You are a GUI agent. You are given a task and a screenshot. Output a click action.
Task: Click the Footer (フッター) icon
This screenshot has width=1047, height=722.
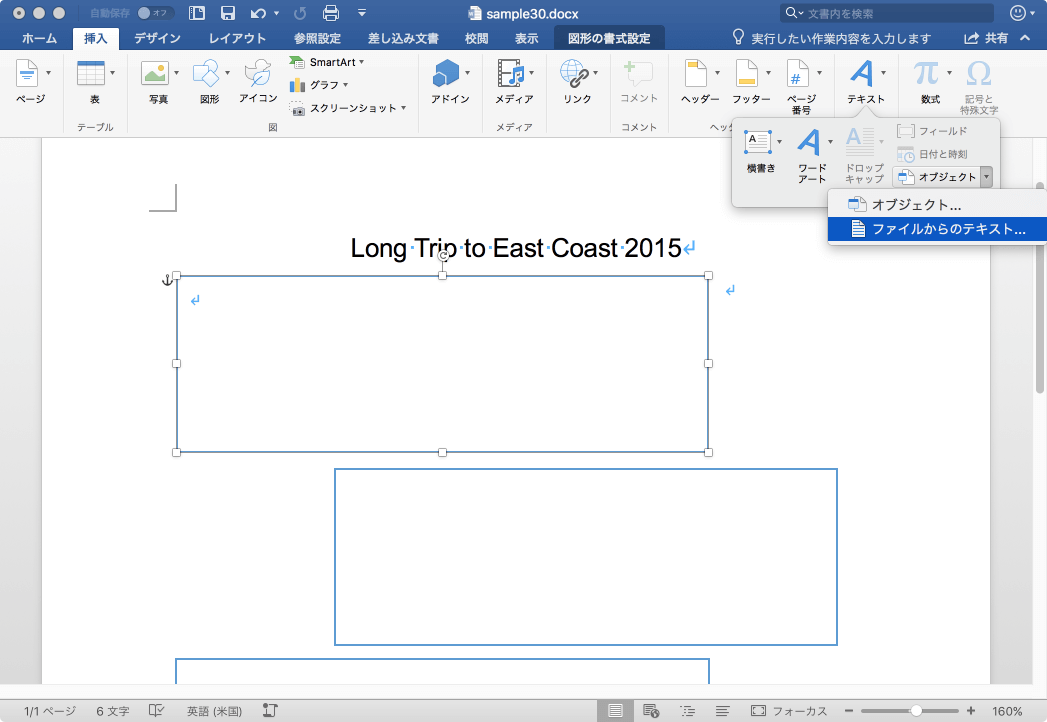tap(747, 73)
